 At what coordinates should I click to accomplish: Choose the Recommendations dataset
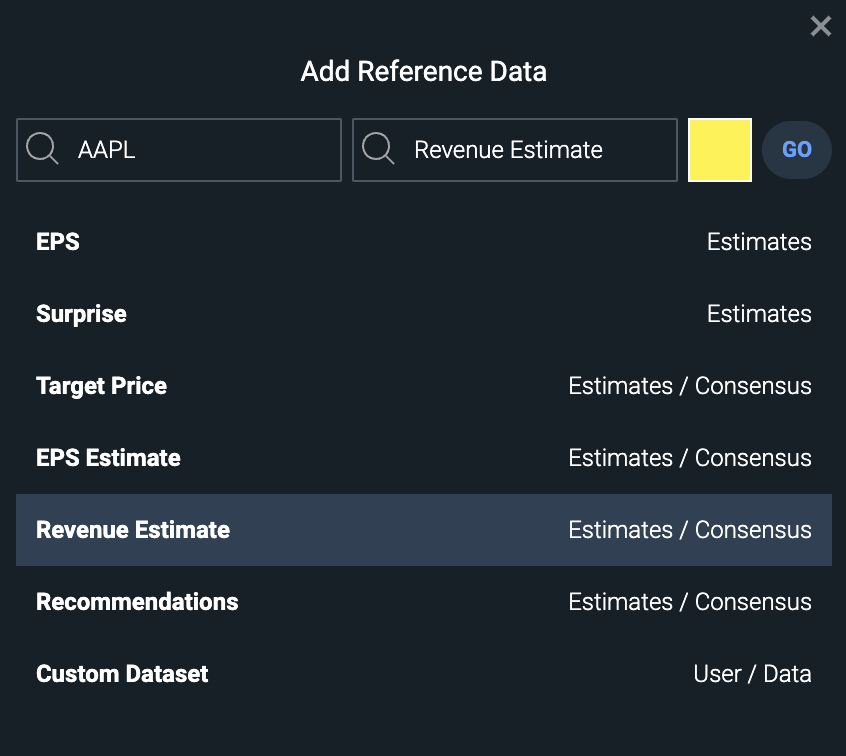137,601
